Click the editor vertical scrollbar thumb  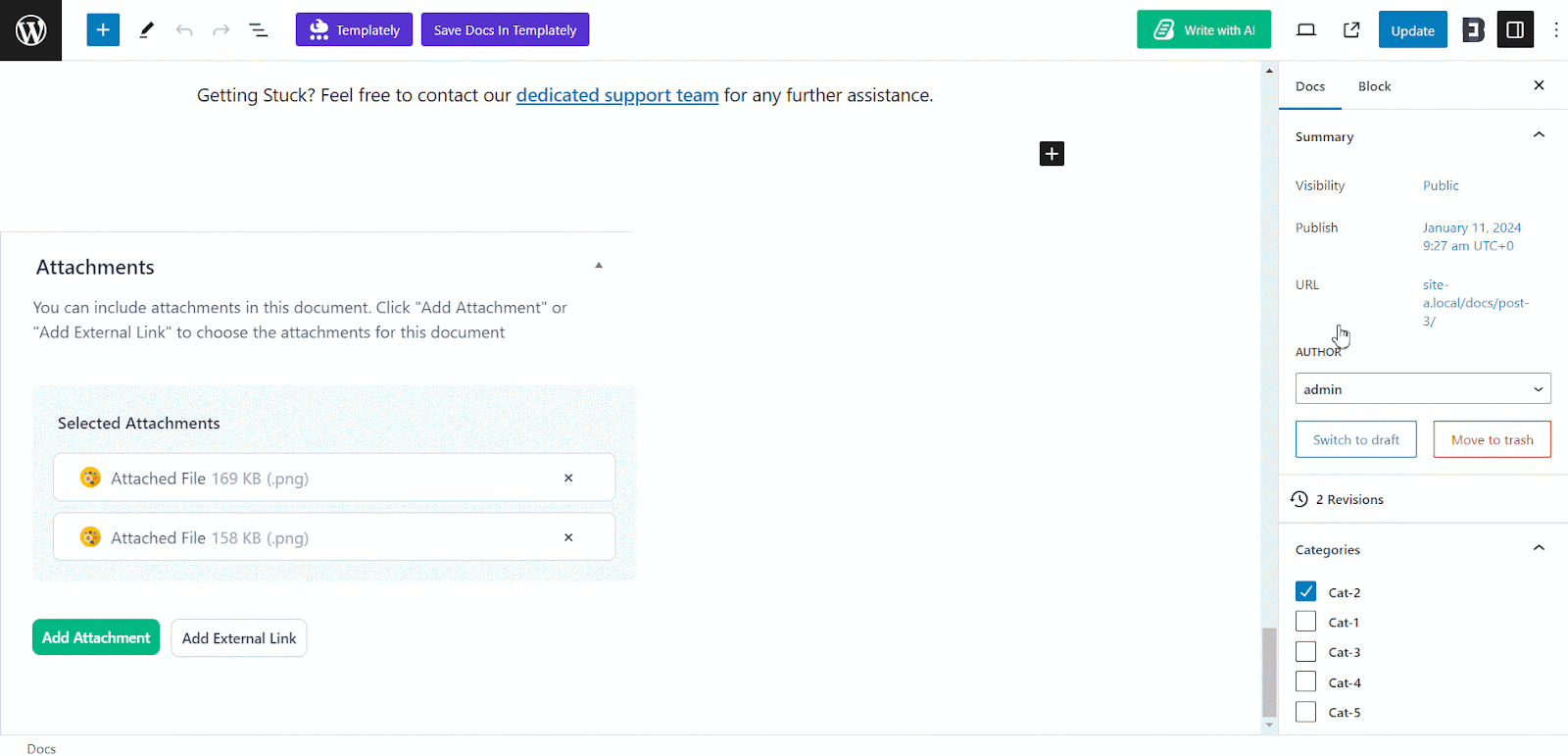pyautogui.click(x=1269, y=673)
